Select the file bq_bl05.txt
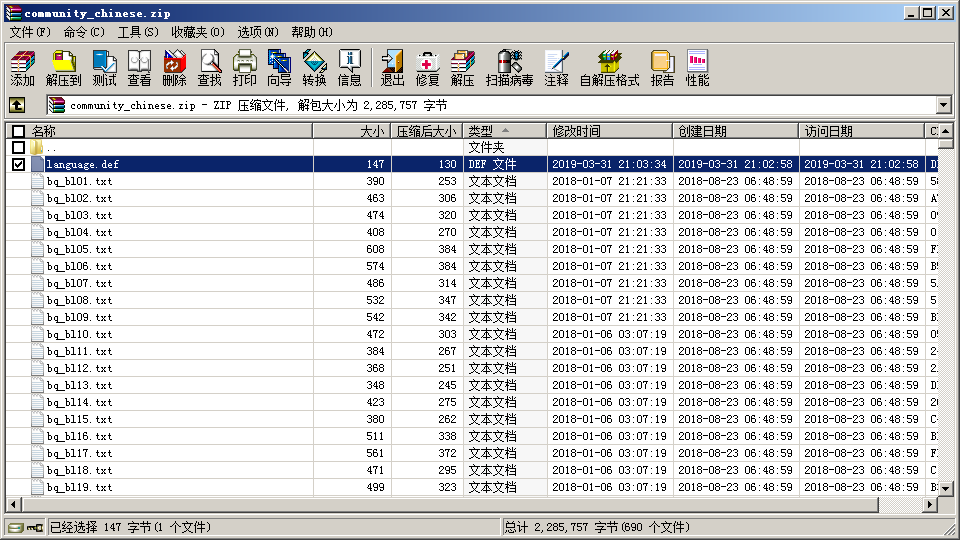Viewport: 960px width, 540px height. [80, 249]
